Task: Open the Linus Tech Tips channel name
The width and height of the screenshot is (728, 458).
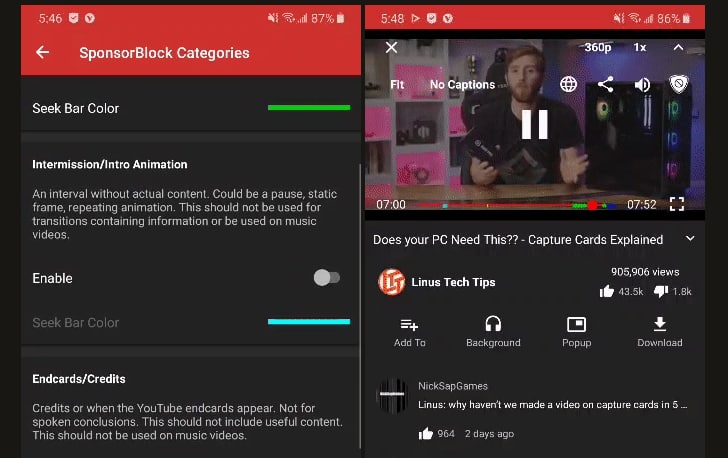Action: (453, 282)
